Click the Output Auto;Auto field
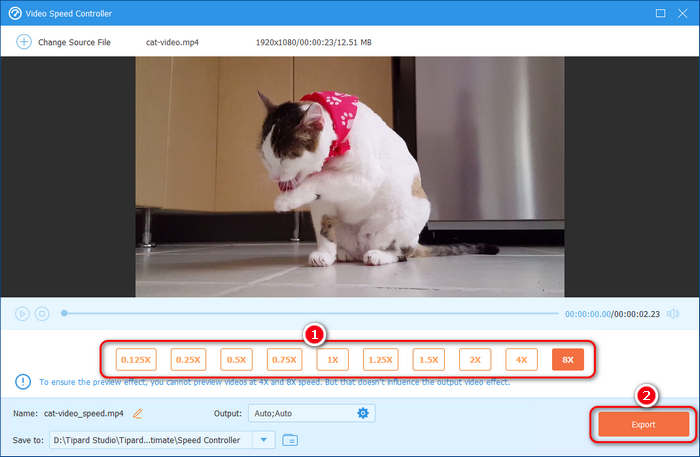The height and width of the screenshot is (457, 700). pyautogui.click(x=300, y=413)
